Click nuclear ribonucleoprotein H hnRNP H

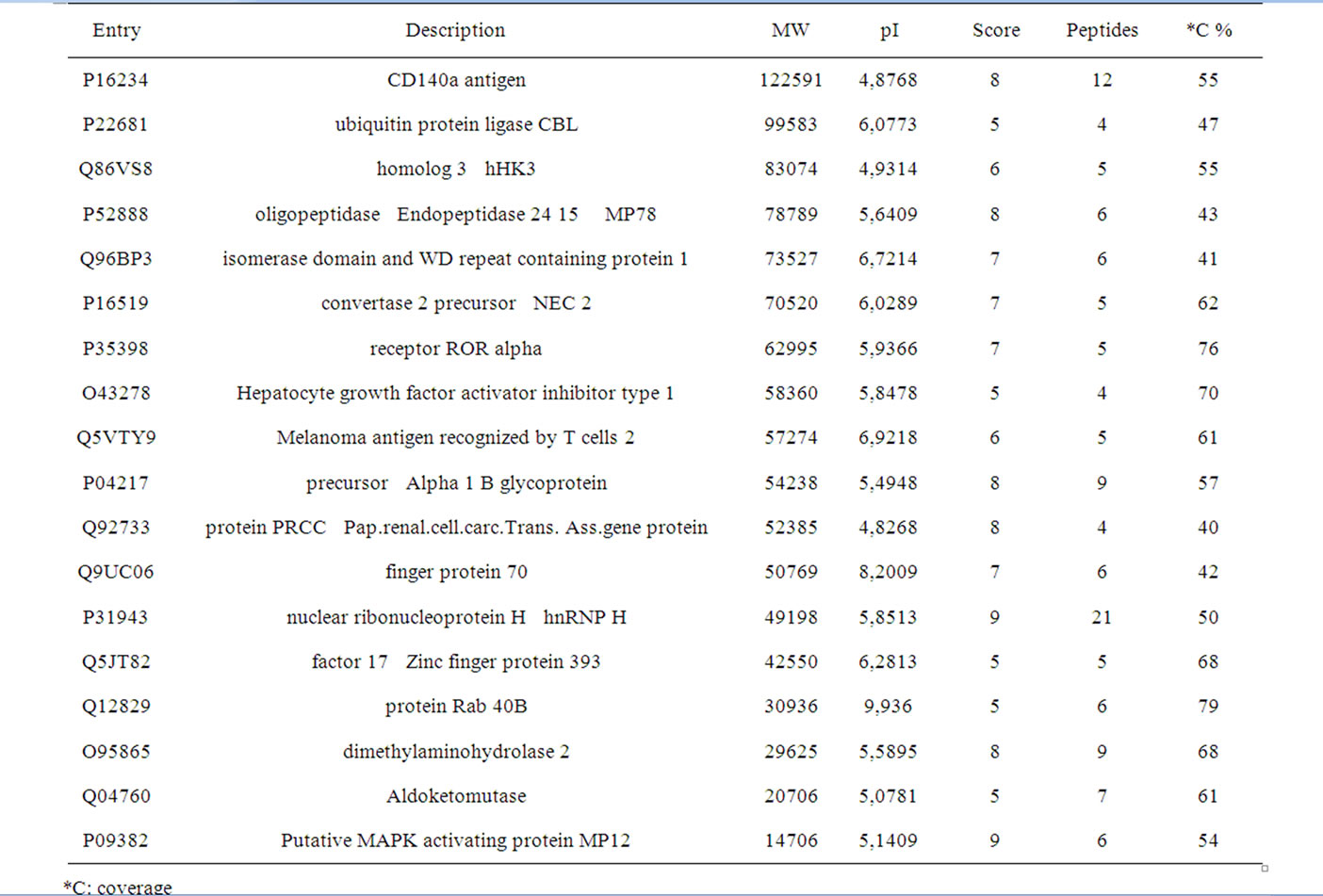tap(456, 617)
